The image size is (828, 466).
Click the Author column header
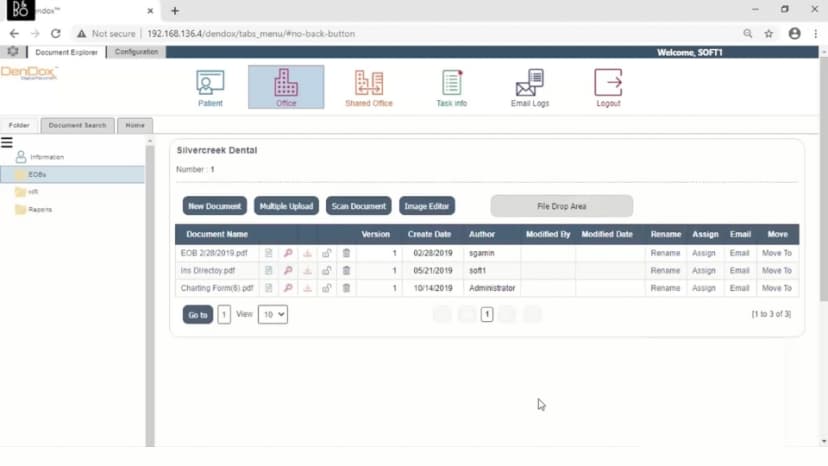point(482,234)
